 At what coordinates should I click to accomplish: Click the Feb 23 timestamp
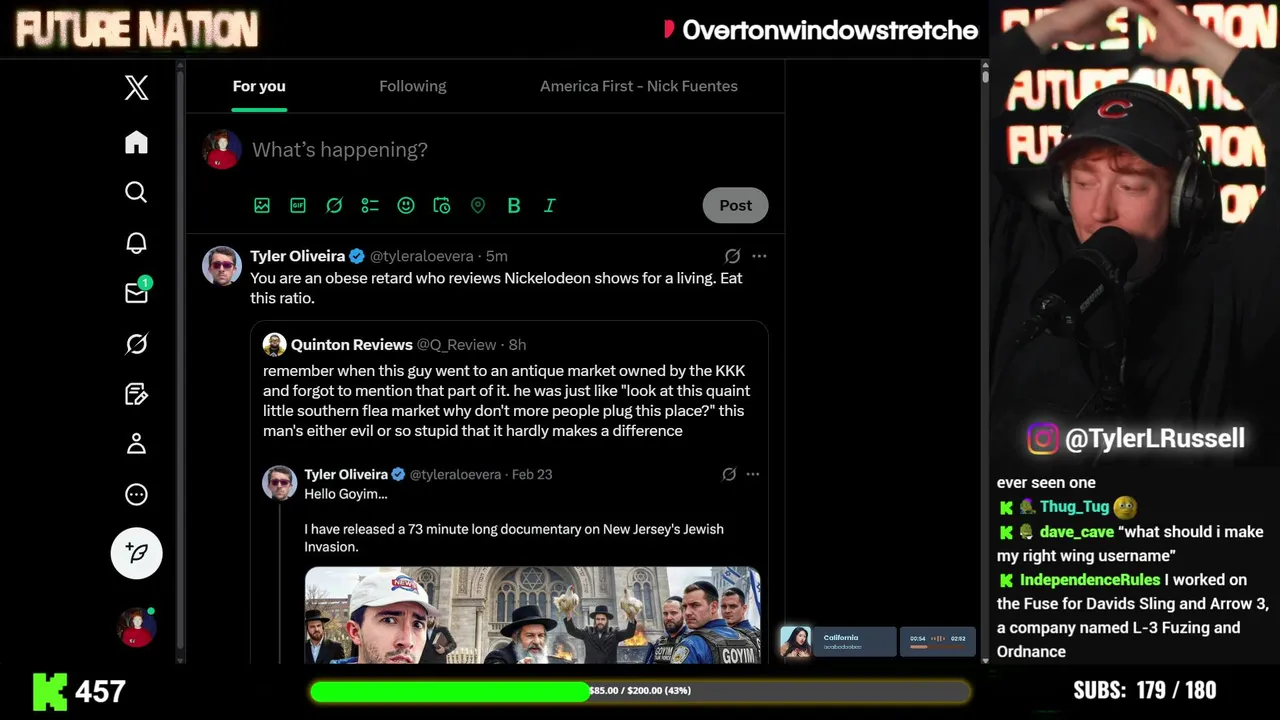pos(532,474)
